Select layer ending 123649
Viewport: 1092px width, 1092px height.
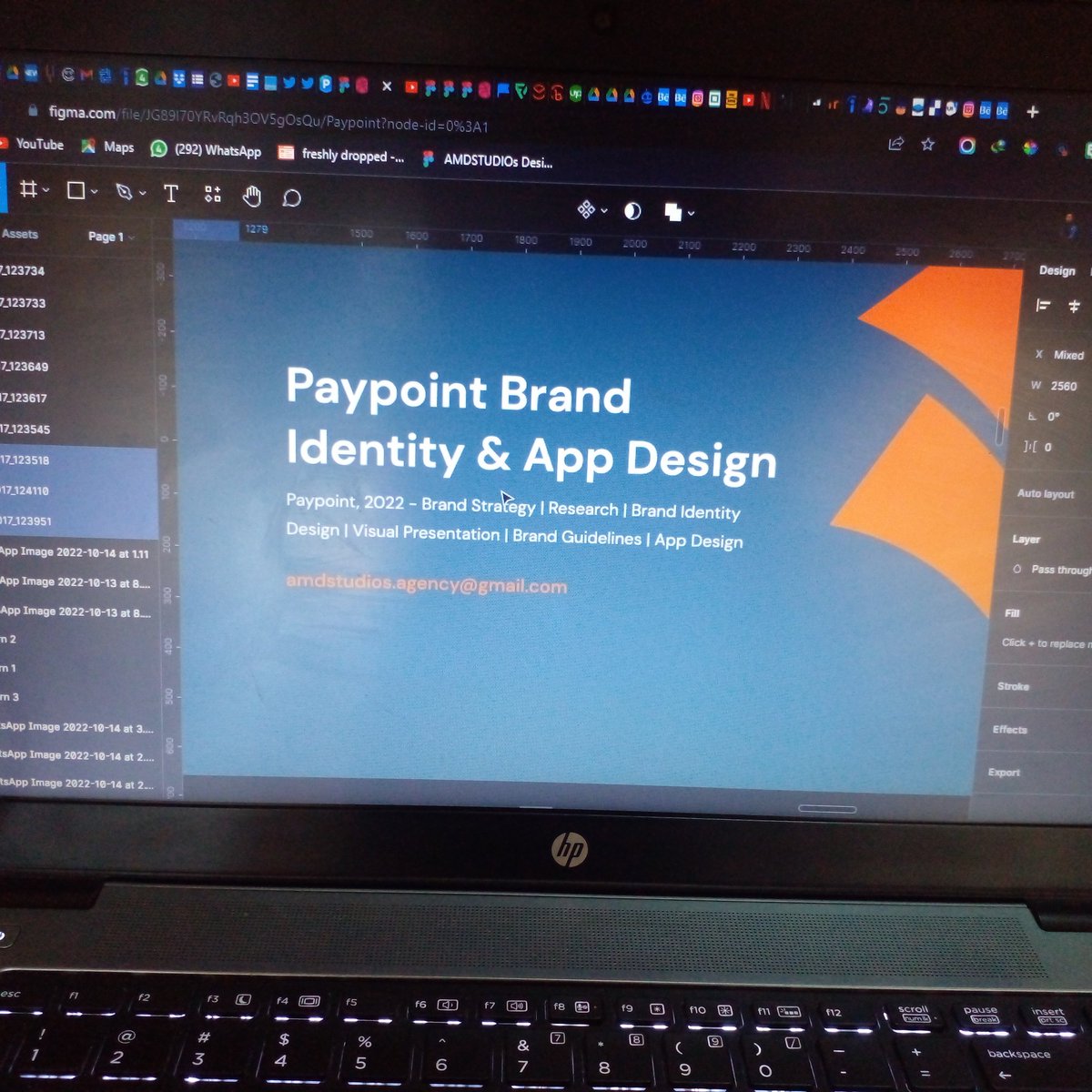coord(77,367)
